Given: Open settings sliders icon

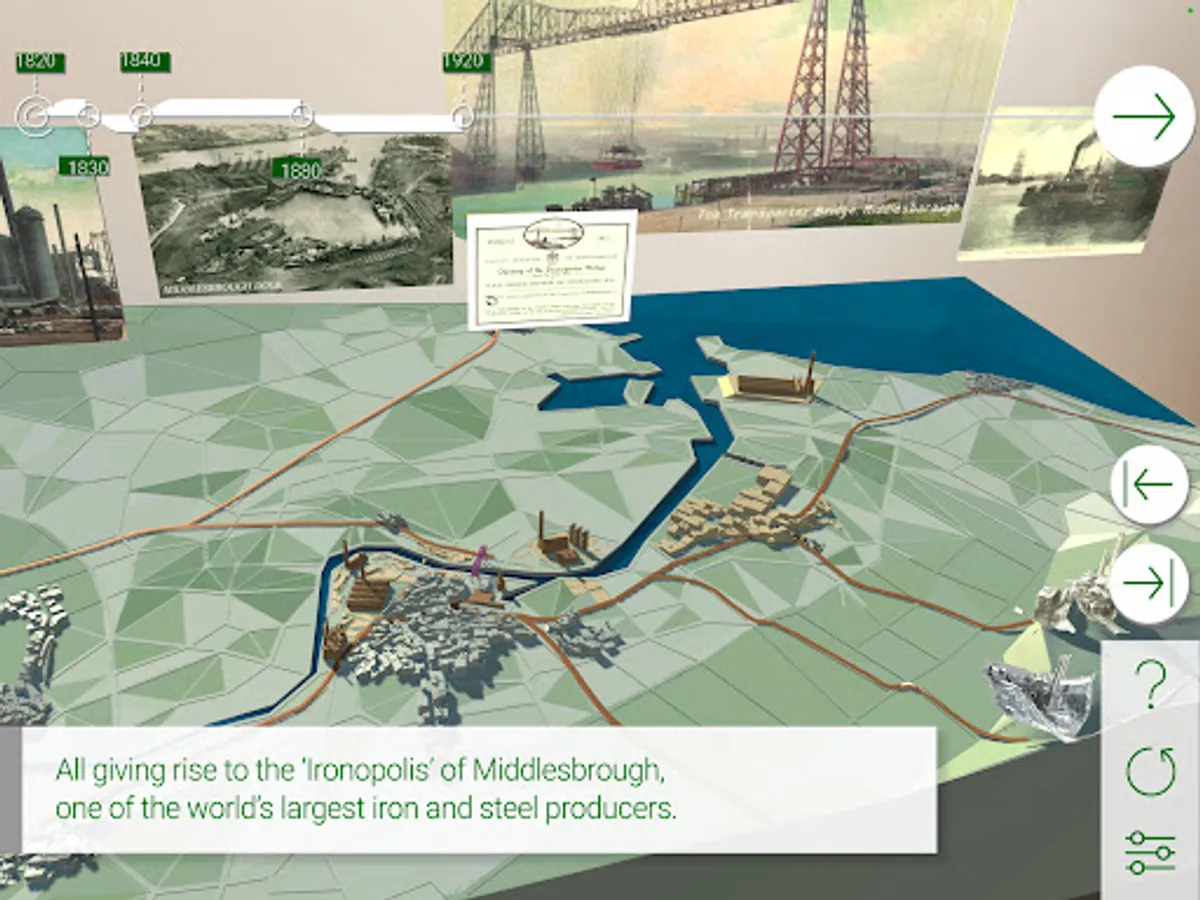Looking at the screenshot, I should coord(1150,852).
